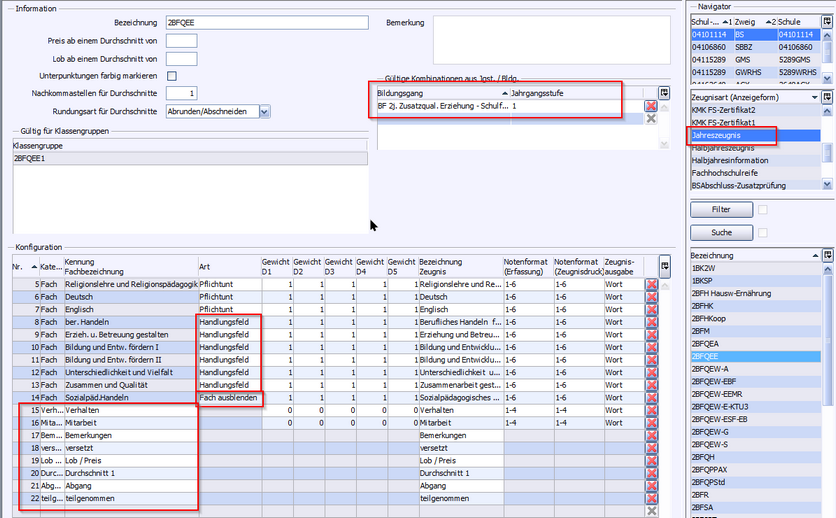Toggle 'Unterpunktungen farbig markieren' checkbox
Image resolution: width=836 pixels, height=518 pixels.
172,76
